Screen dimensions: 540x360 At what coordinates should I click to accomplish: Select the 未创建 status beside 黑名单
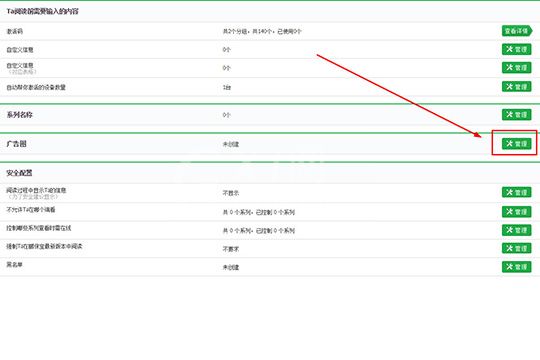pos(231,267)
